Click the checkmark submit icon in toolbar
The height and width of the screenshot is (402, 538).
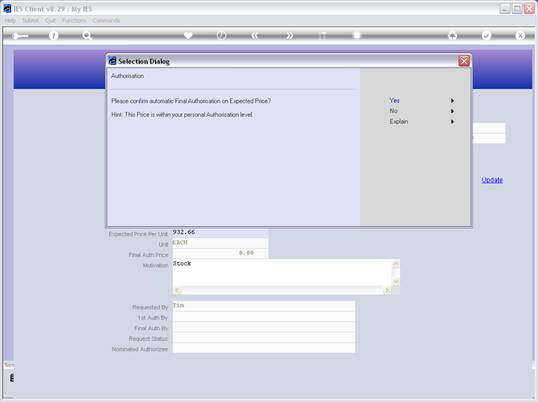(x=486, y=35)
